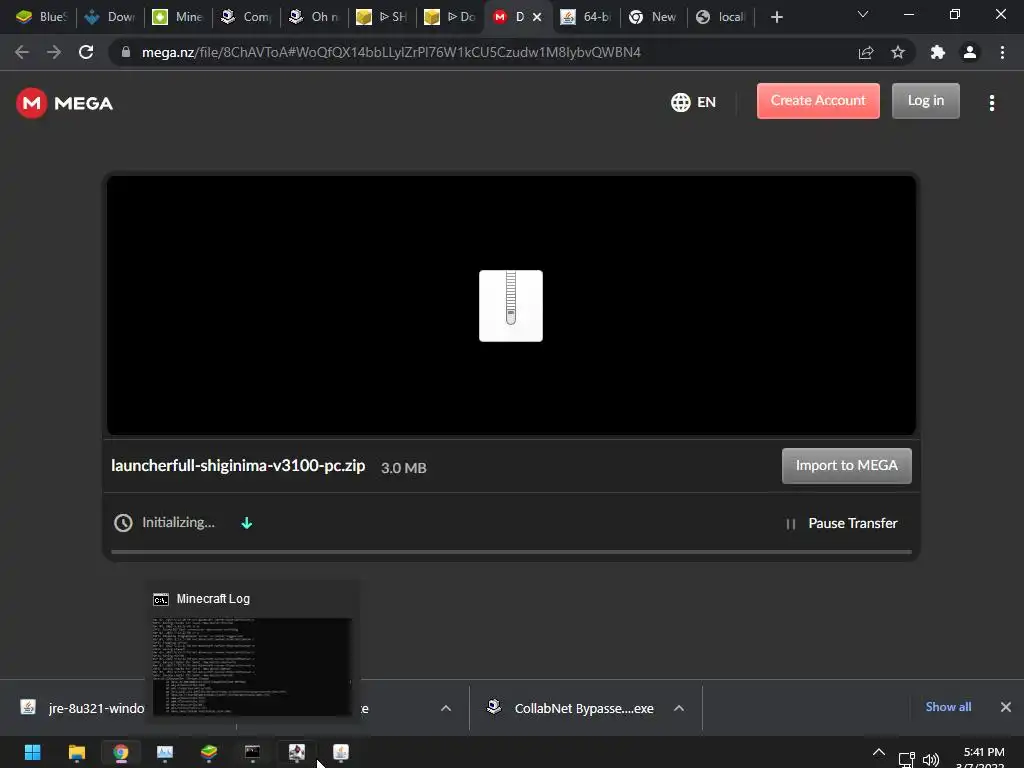This screenshot has height=768, width=1024.
Task: Switch to the 64-b tab
Action: [586, 17]
